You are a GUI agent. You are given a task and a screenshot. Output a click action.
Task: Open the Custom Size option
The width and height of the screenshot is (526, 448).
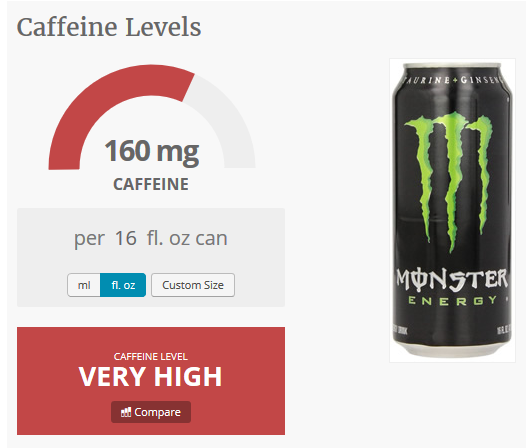(x=193, y=285)
